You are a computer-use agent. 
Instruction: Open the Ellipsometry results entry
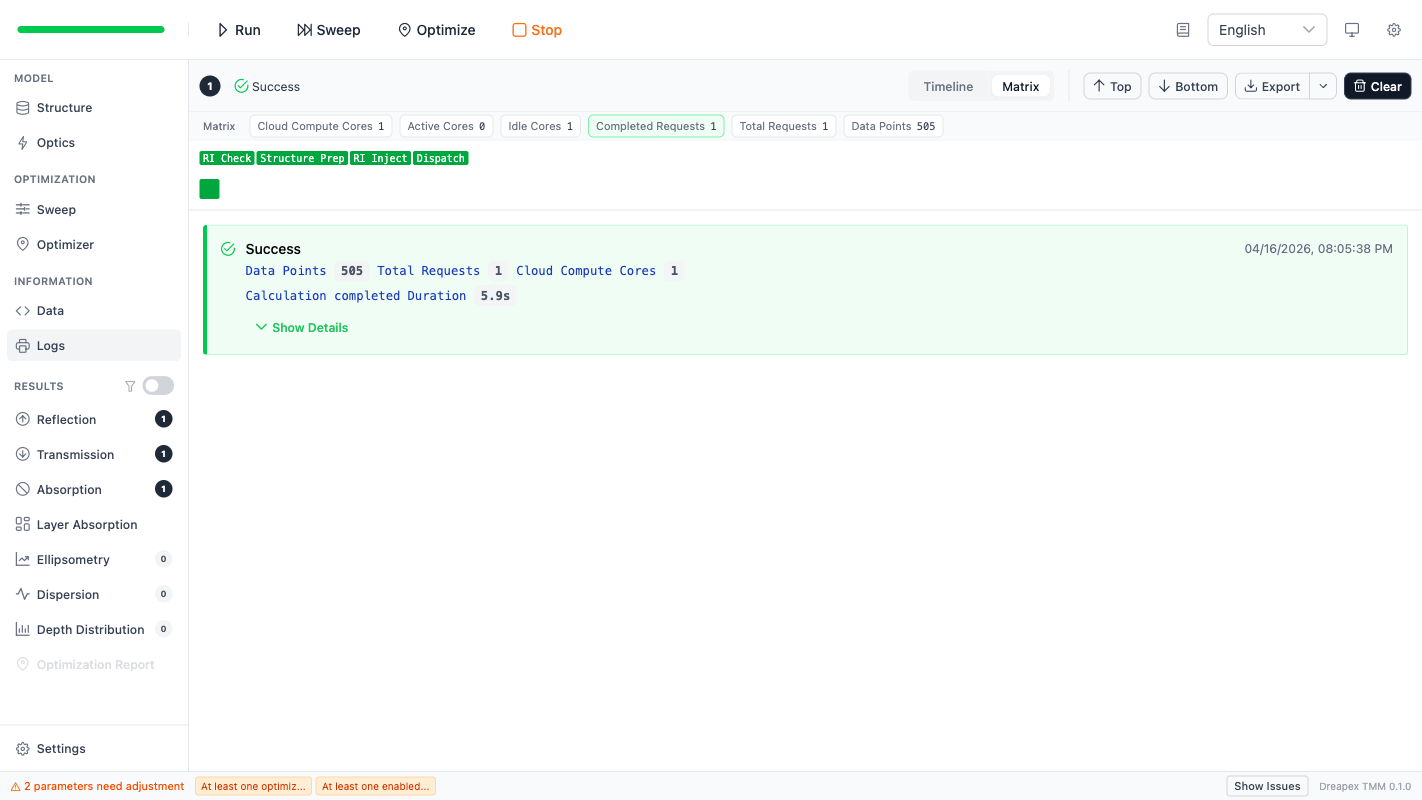73,560
